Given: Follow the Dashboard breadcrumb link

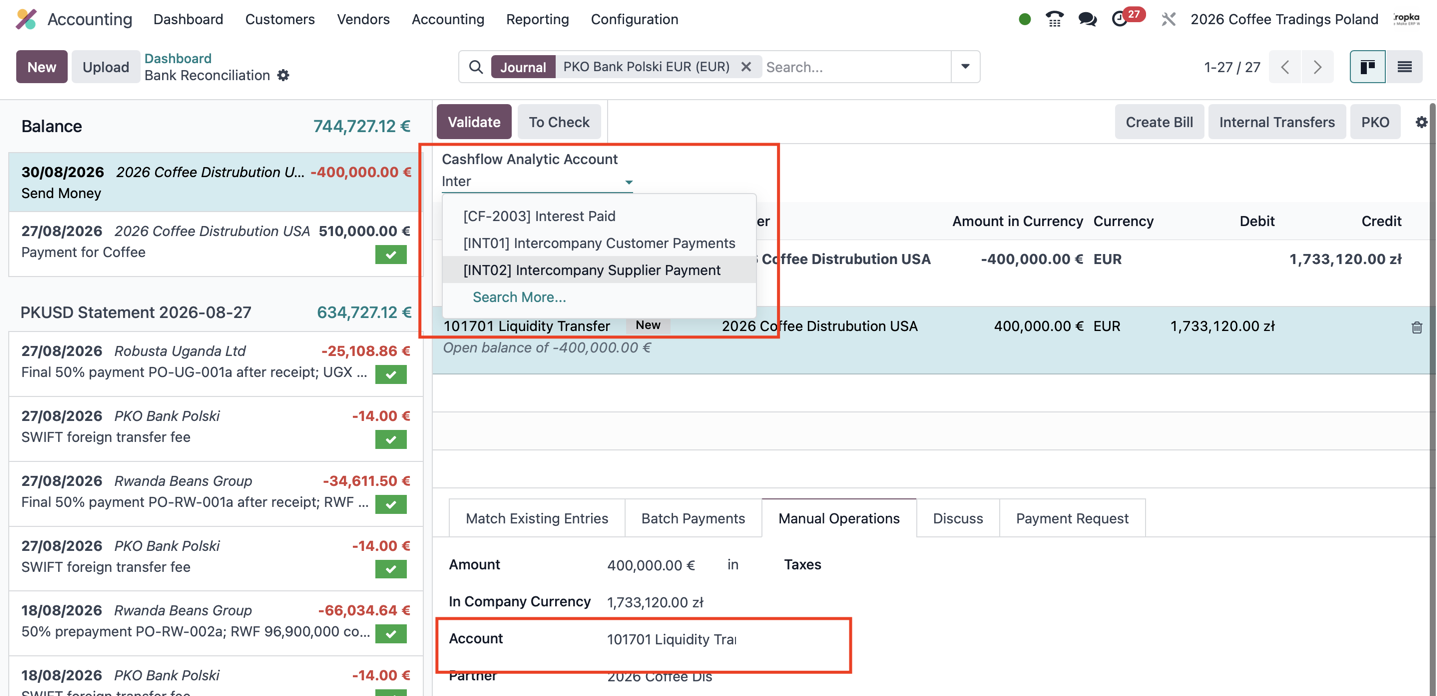Looking at the screenshot, I should 178,58.
